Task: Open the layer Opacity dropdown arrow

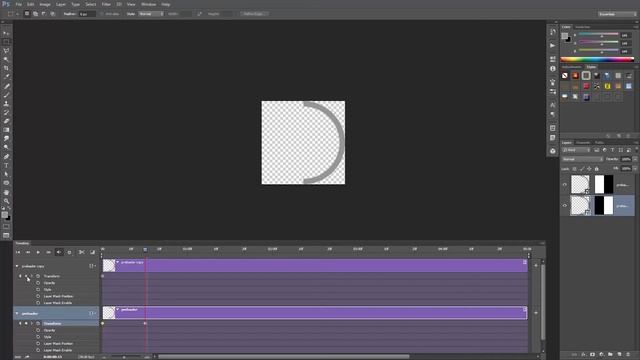Action: [x=635, y=159]
